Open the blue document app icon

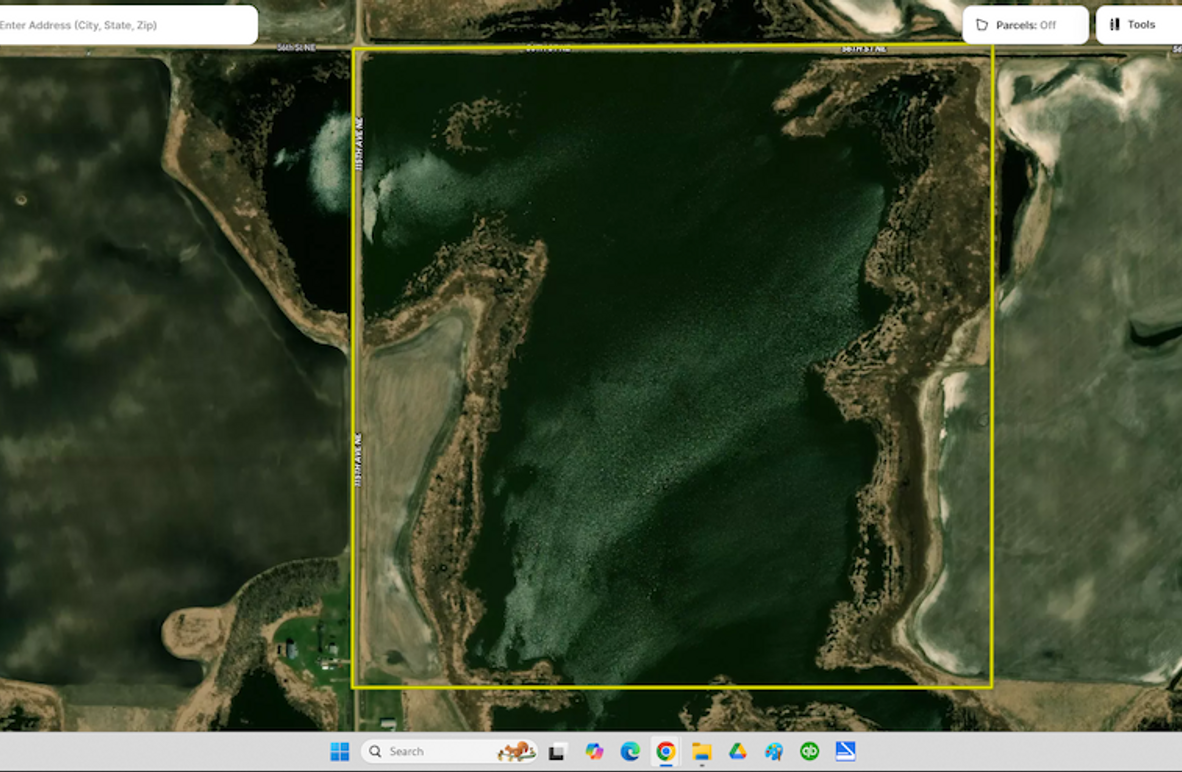[x=845, y=751]
